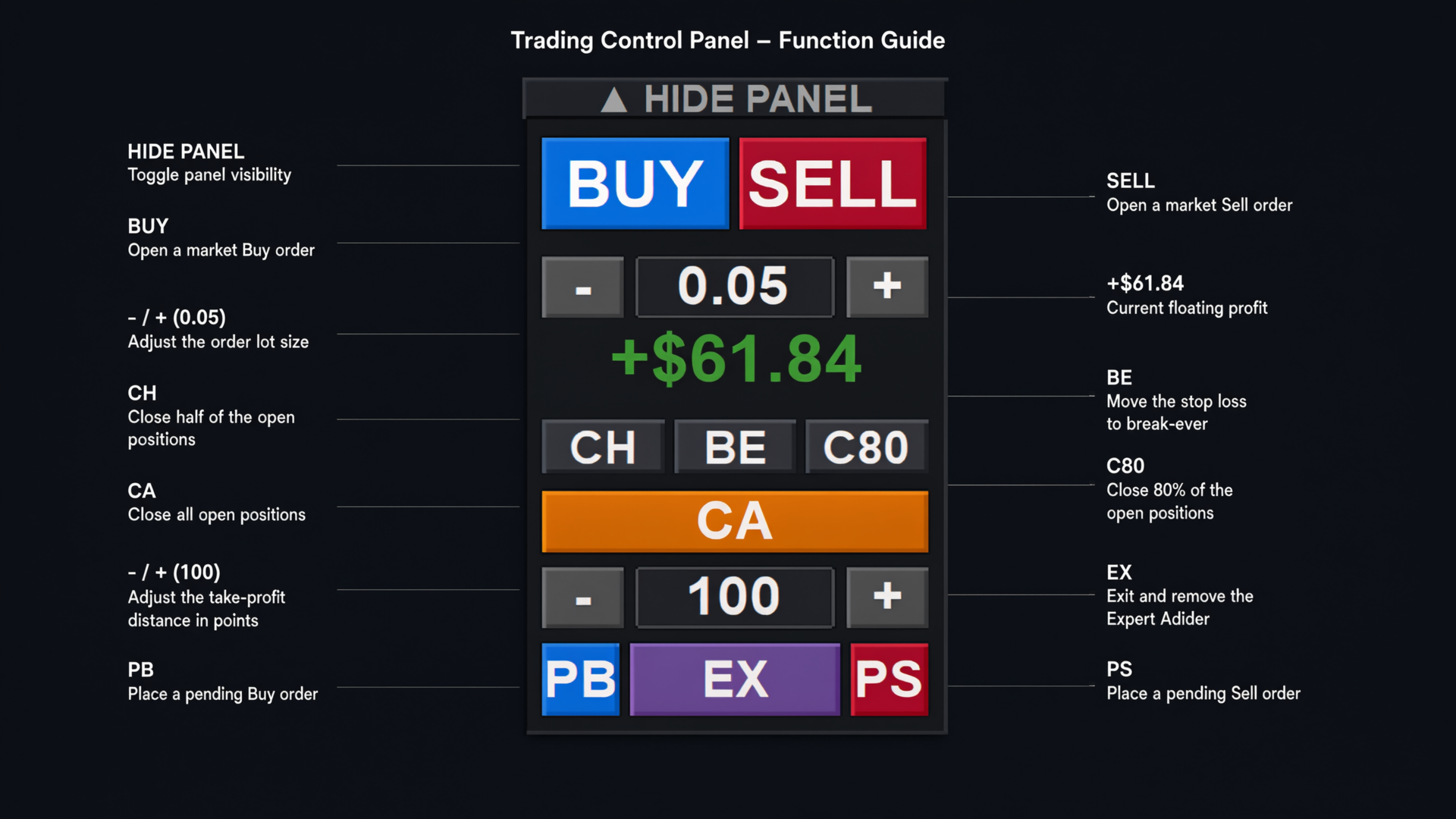Select the 0.05 lot size field
Screen dimensions: 1456x819
tap(735, 287)
